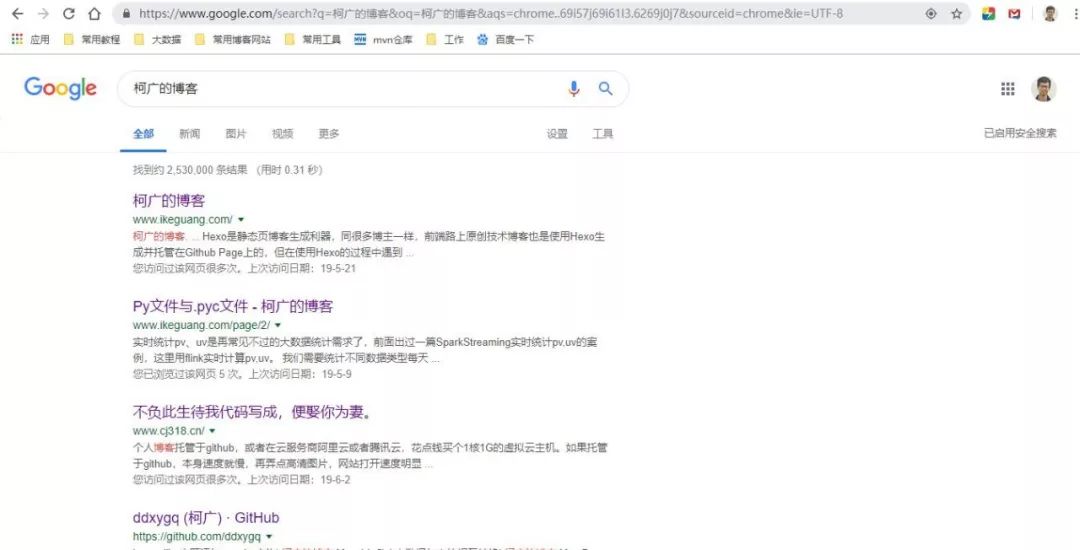Click the location target icon in address bar
Screen dimensions: 1080x550
click(931, 14)
